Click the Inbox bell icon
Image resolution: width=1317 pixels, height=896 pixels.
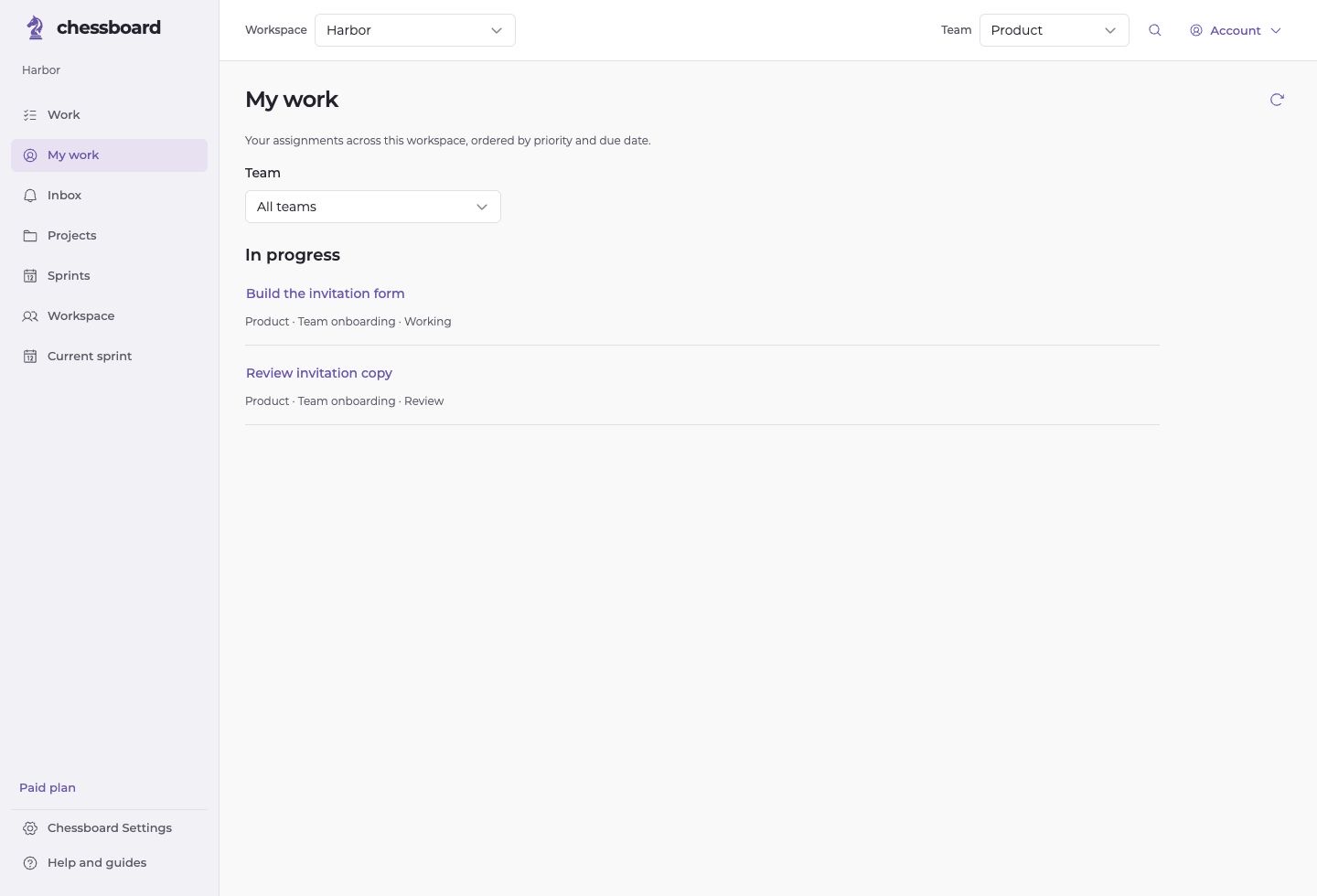[x=30, y=196]
